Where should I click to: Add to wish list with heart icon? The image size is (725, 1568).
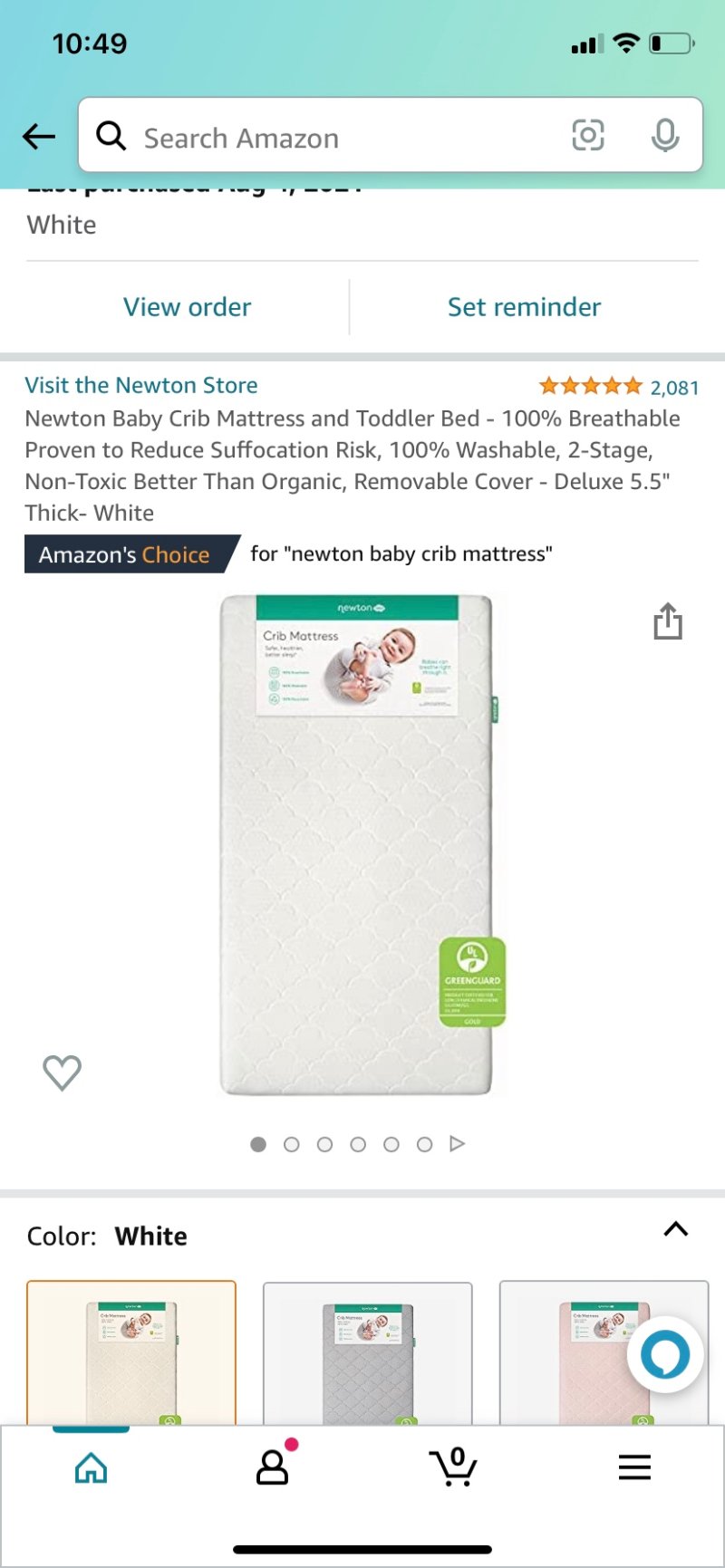tap(63, 1073)
